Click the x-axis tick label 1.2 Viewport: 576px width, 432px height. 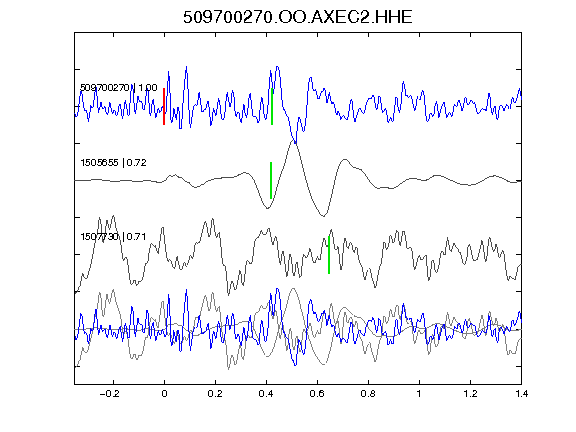pyautogui.click(x=470, y=394)
